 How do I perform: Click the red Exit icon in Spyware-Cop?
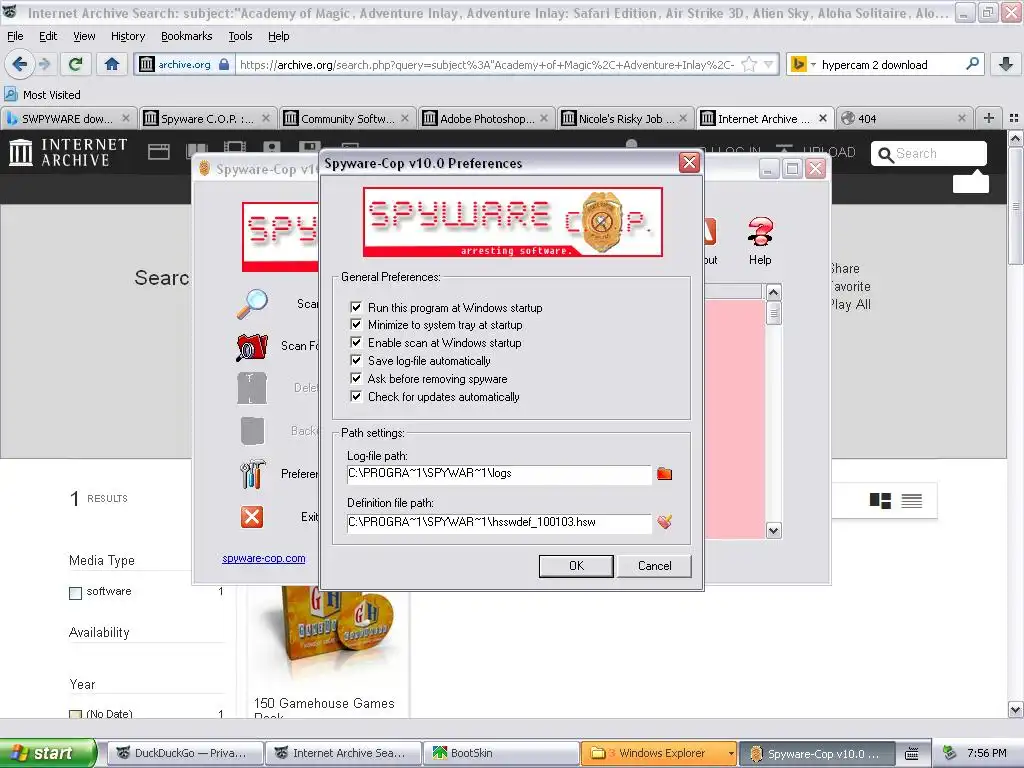point(252,517)
